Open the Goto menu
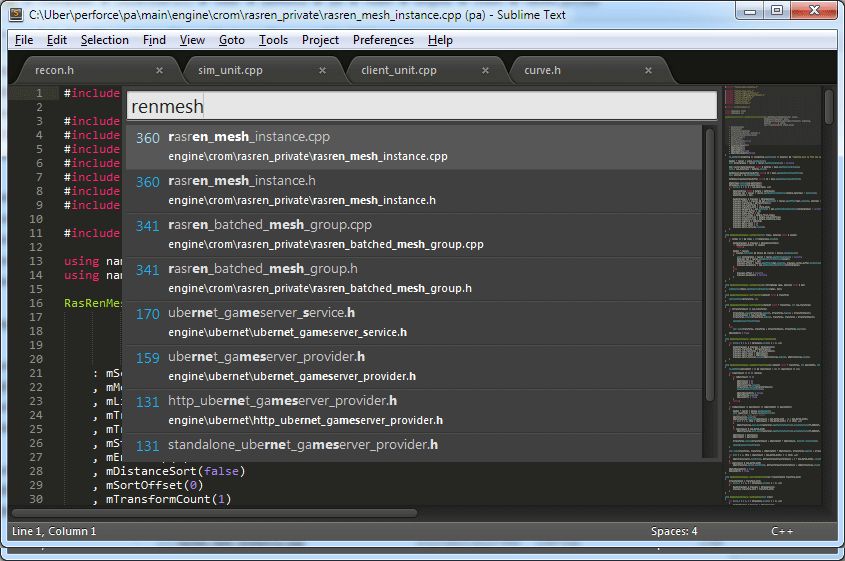The height and width of the screenshot is (561, 845). (x=231, y=40)
